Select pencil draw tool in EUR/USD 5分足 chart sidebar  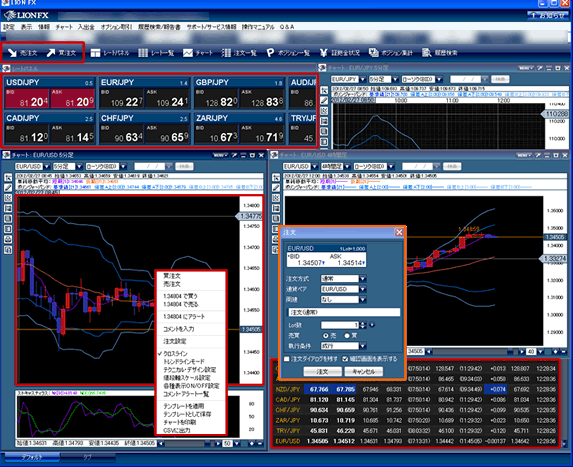(8, 188)
